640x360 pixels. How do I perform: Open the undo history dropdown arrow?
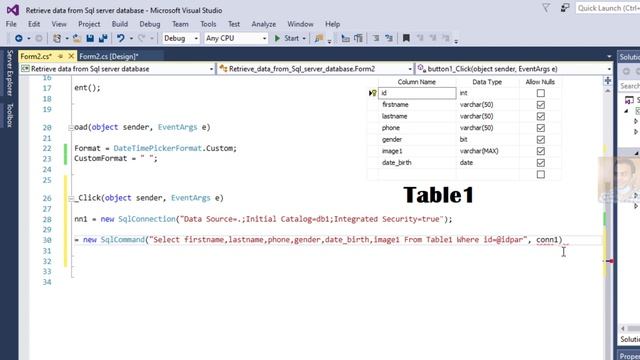click(x=131, y=38)
